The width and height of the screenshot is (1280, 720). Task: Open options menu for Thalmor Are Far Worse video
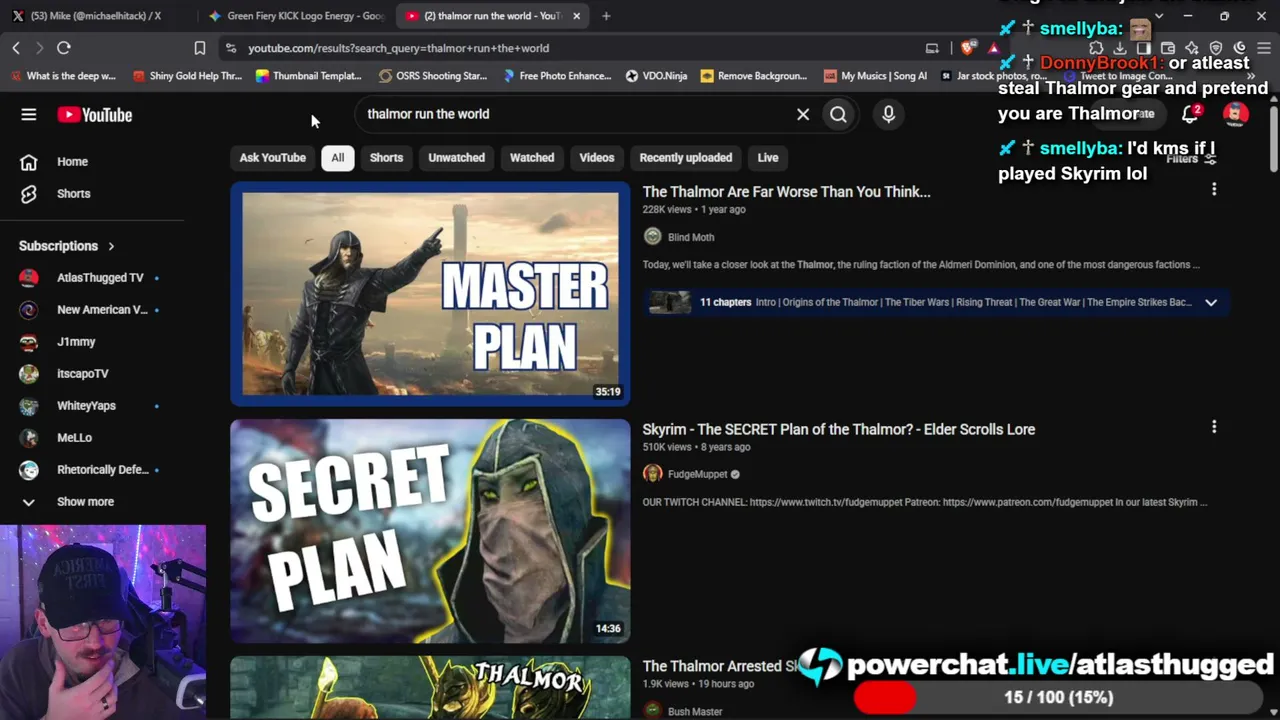tap(1214, 189)
